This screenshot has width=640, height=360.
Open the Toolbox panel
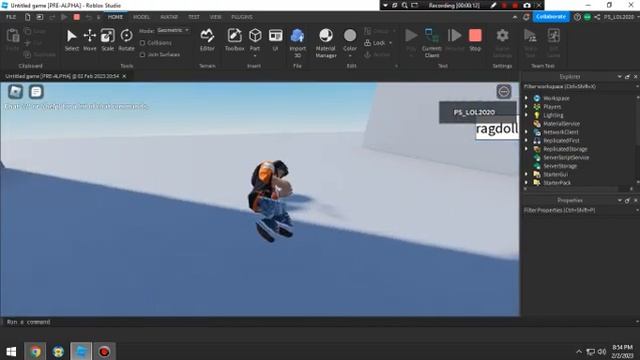(x=234, y=40)
